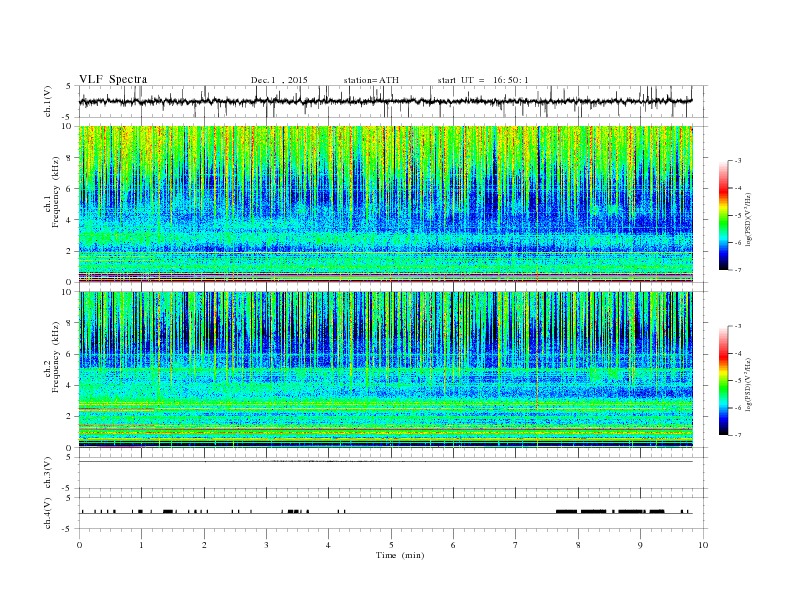Select the date text "Dec. 1 , 2015"
Viewport: 792px width, 612px height.
click(279, 80)
